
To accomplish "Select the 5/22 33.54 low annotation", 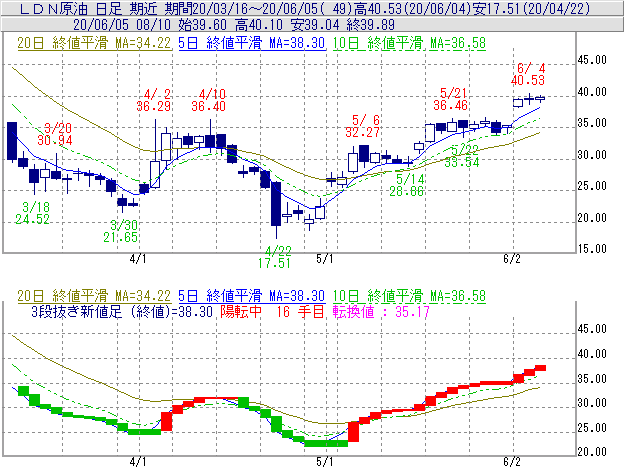I will [x=462, y=156].
